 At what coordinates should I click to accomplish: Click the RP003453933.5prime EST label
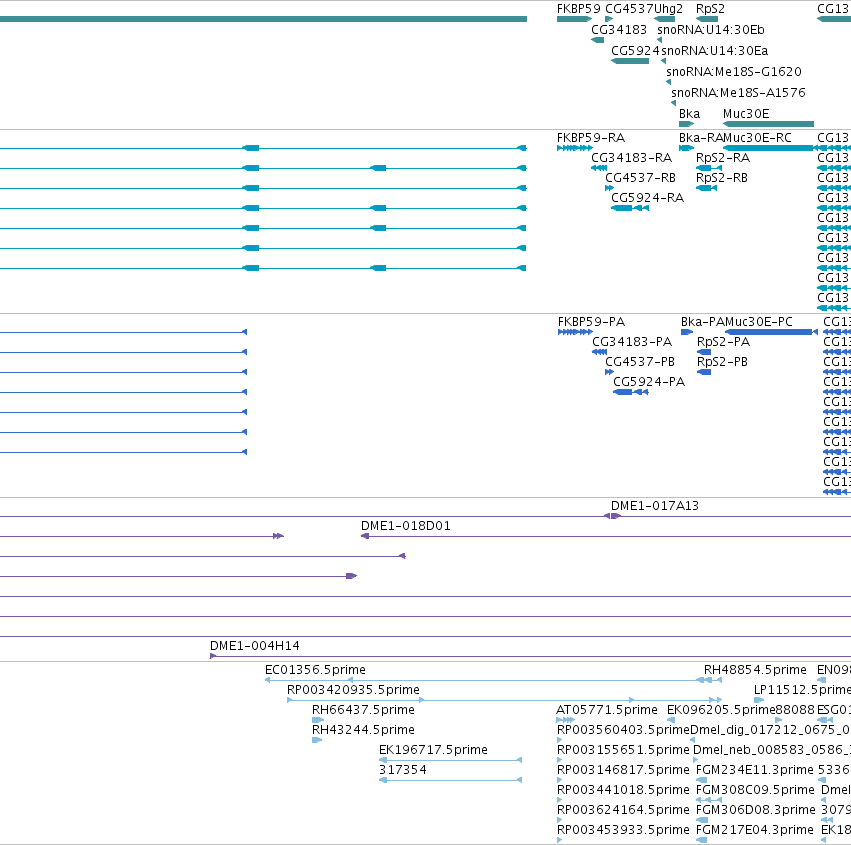pyautogui.click(x=623, y=830)
